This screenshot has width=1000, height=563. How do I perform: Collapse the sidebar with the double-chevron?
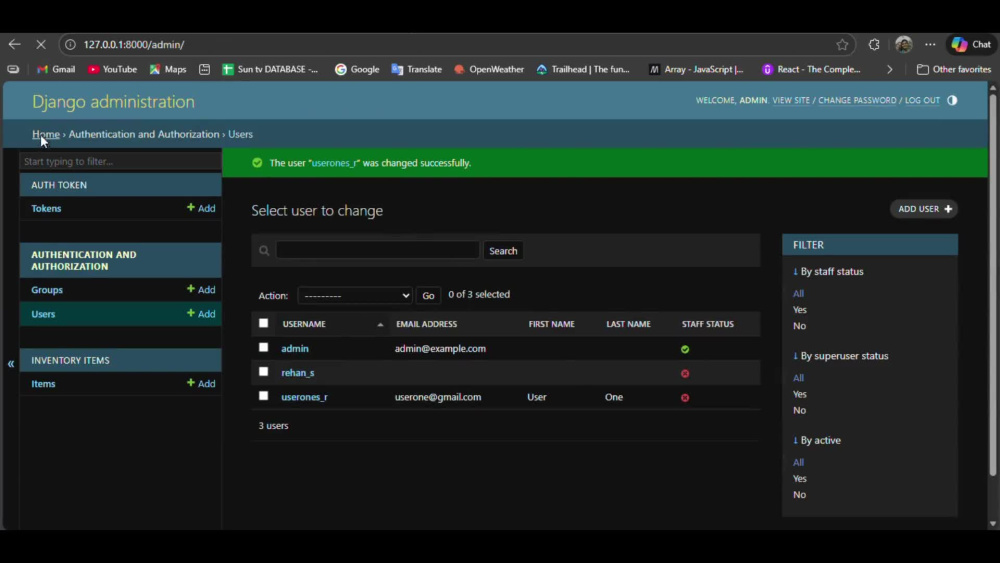tap(11, 363)
